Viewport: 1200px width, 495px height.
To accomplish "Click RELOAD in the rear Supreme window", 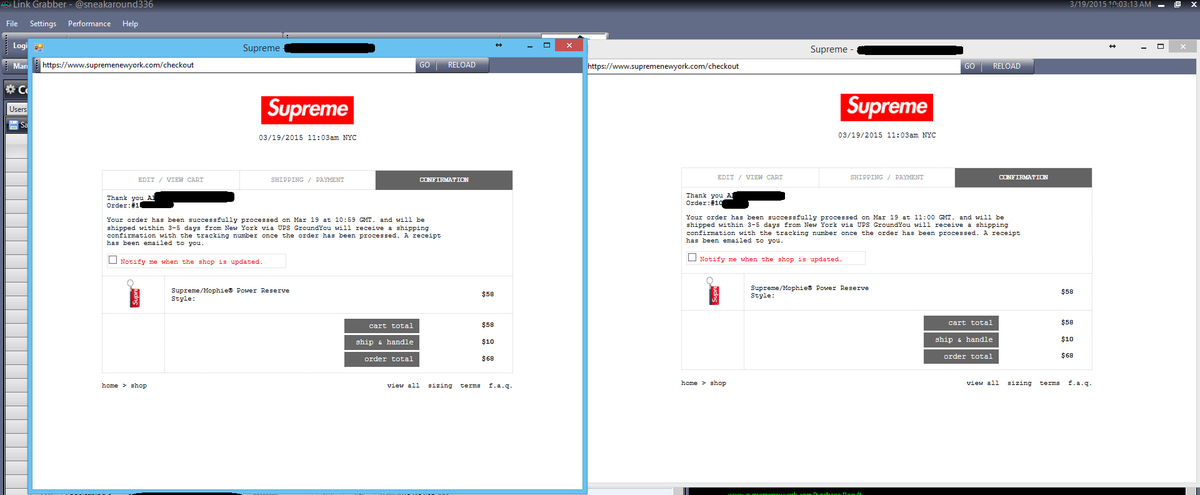I will tap(1006, 66).
